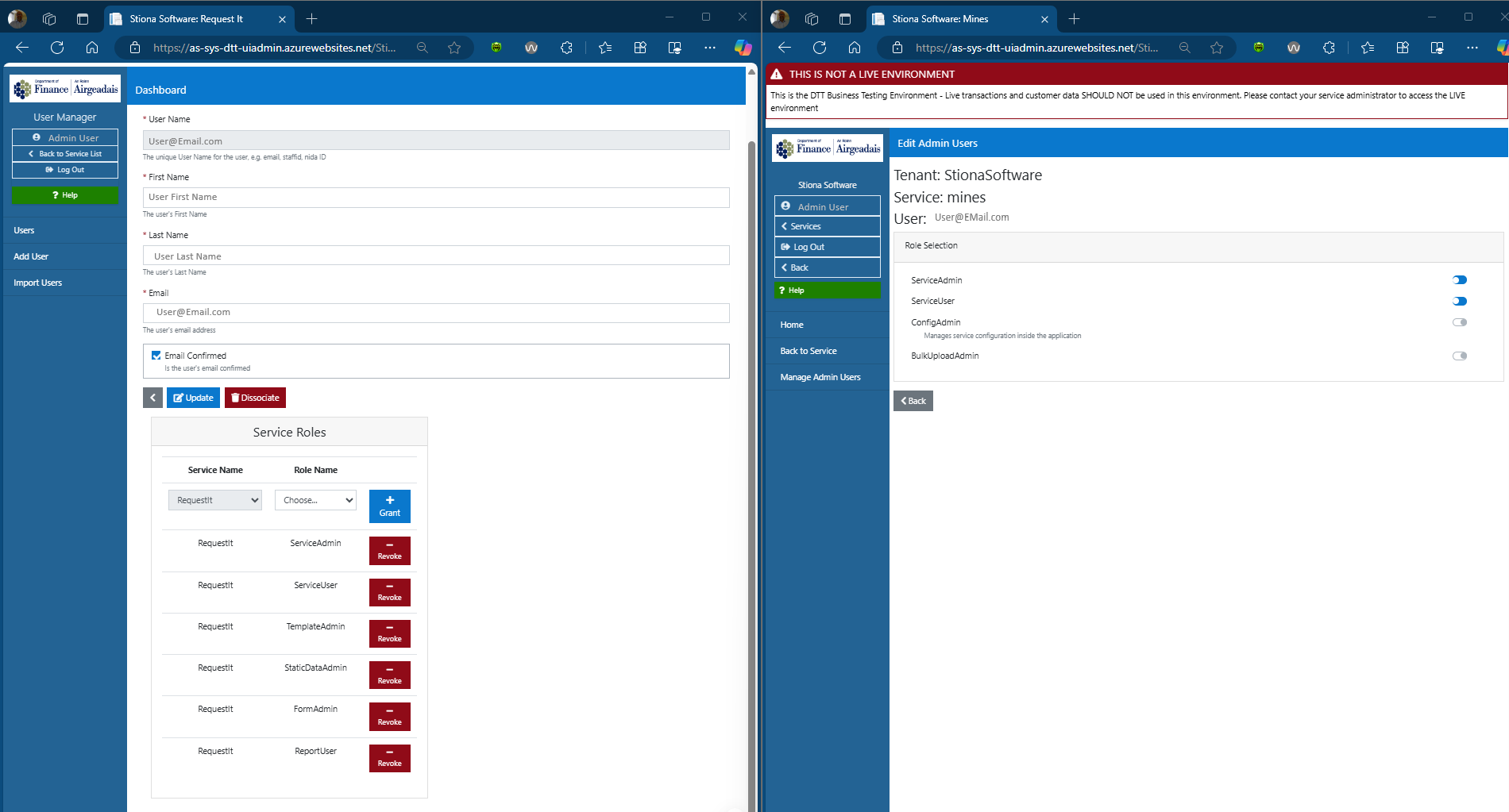
Task: Click profile avatar in left browser
Action: tap(17, 18)
